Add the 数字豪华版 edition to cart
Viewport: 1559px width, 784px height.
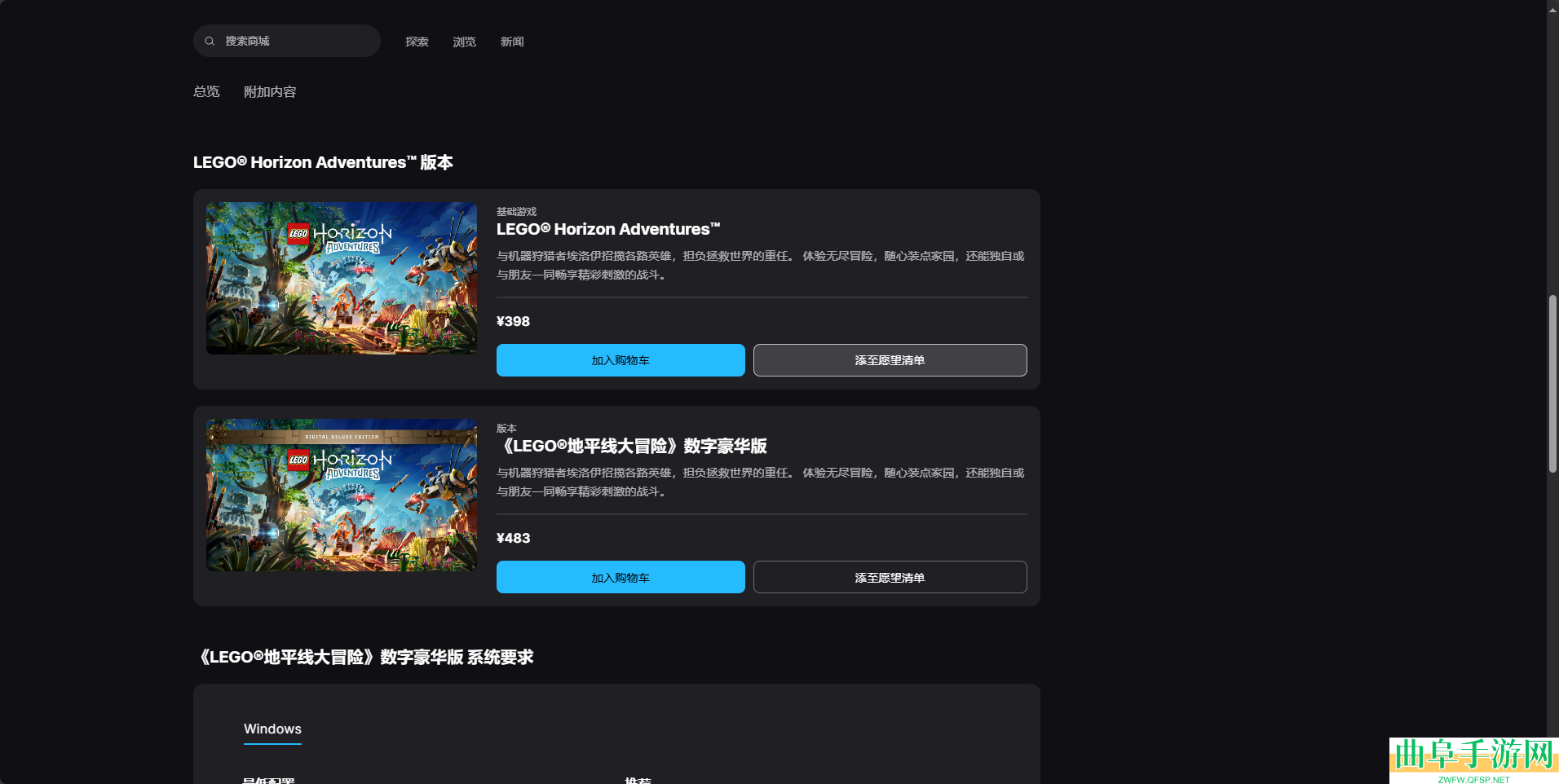620,576
